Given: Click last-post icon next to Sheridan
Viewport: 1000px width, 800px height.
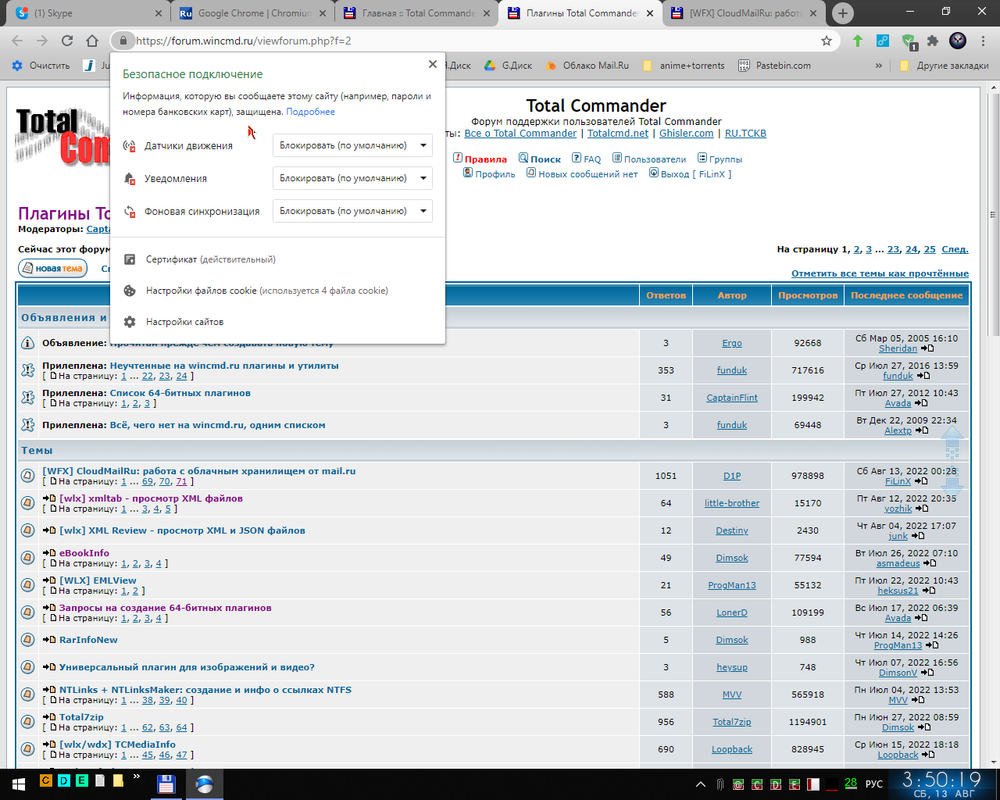Looking at the screenshot, I should (x=927, y=348).
